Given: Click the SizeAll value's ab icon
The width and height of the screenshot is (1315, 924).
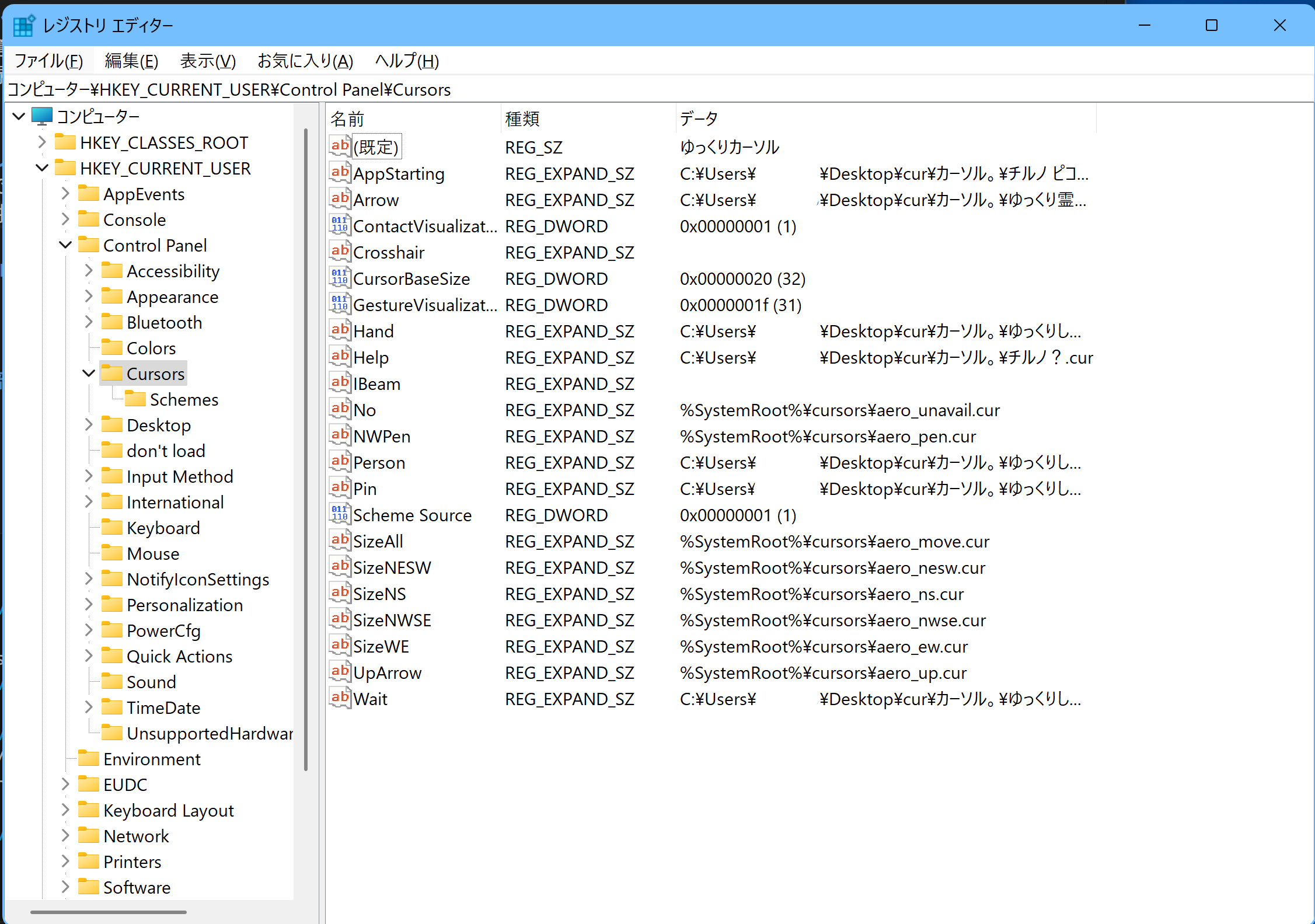Looking at the screenshot, I should [x=340, y=540].
